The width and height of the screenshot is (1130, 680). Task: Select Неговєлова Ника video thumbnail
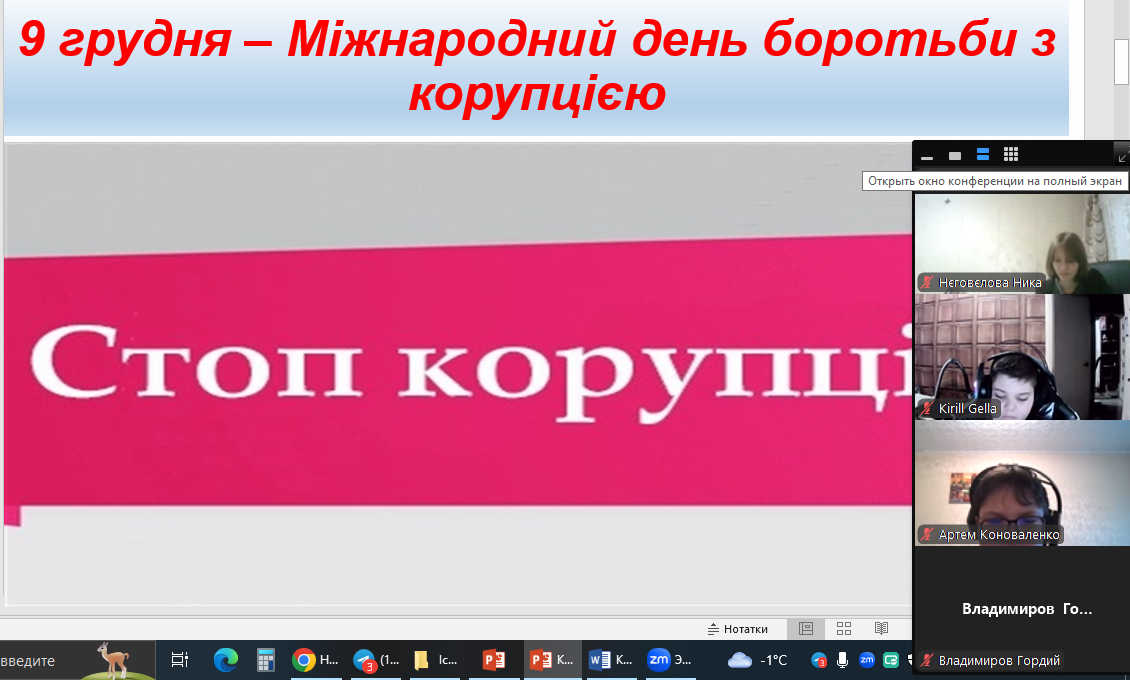(x=1022, y=243)
